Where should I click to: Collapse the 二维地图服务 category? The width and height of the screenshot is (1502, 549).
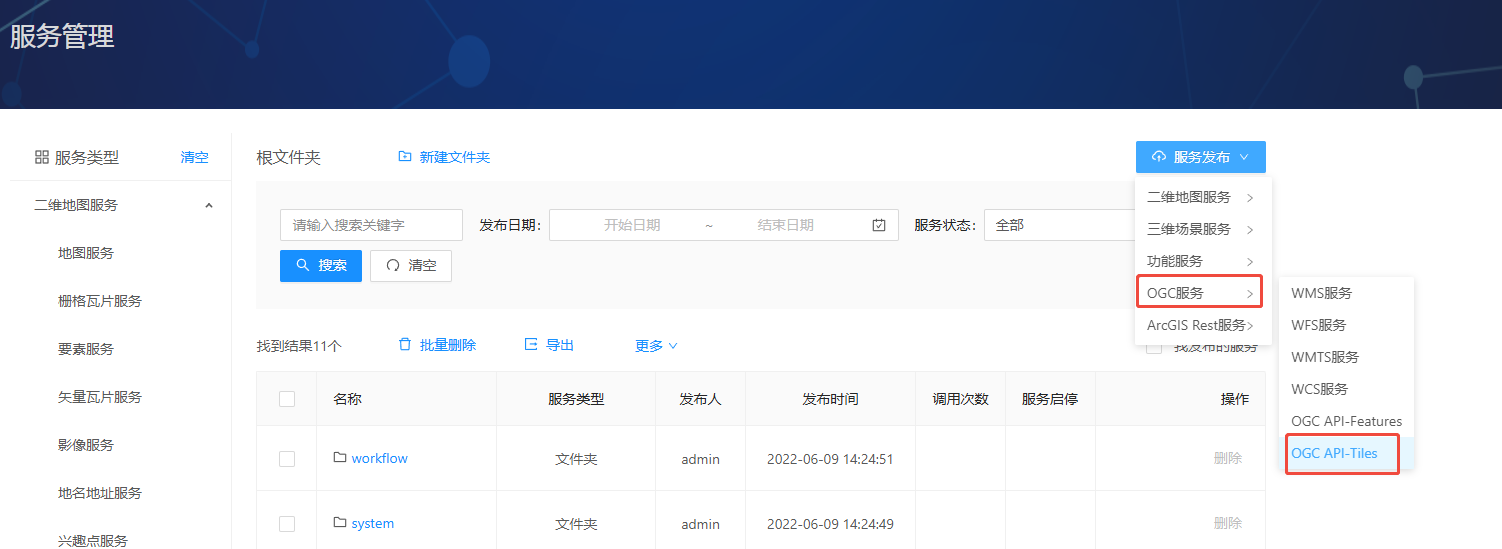209,205
